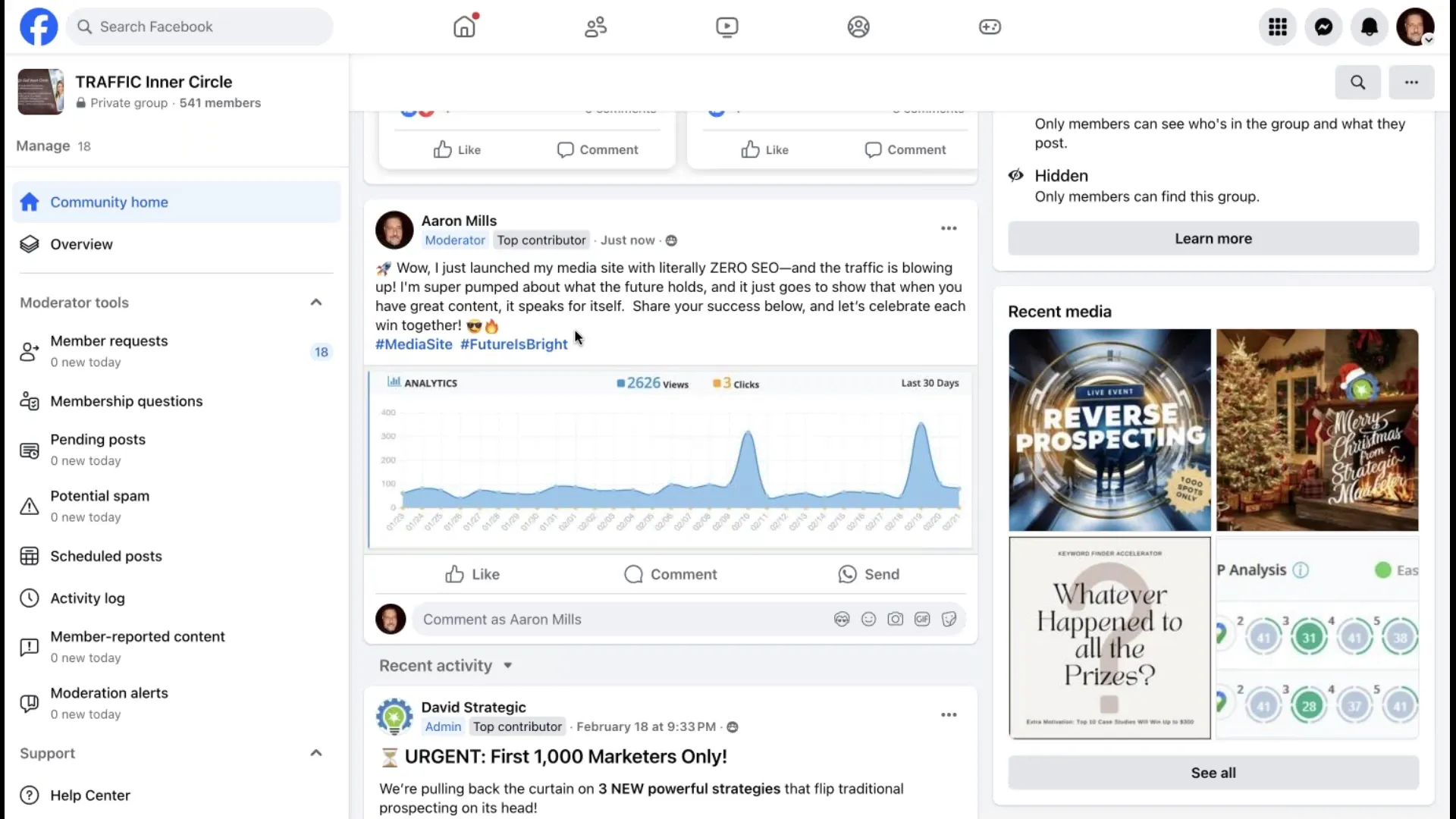Search within the group magnifier button
Screen dimensions: 1456x819
pyautogui.click(x=1357, y=82)
